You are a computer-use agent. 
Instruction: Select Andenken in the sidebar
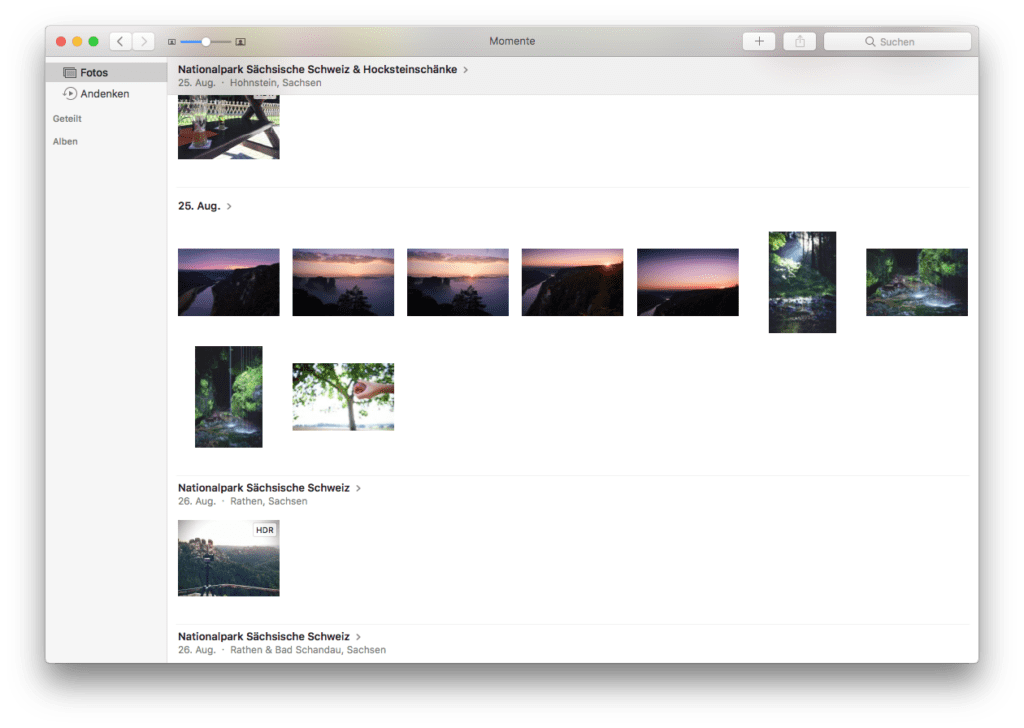[106, 93]
